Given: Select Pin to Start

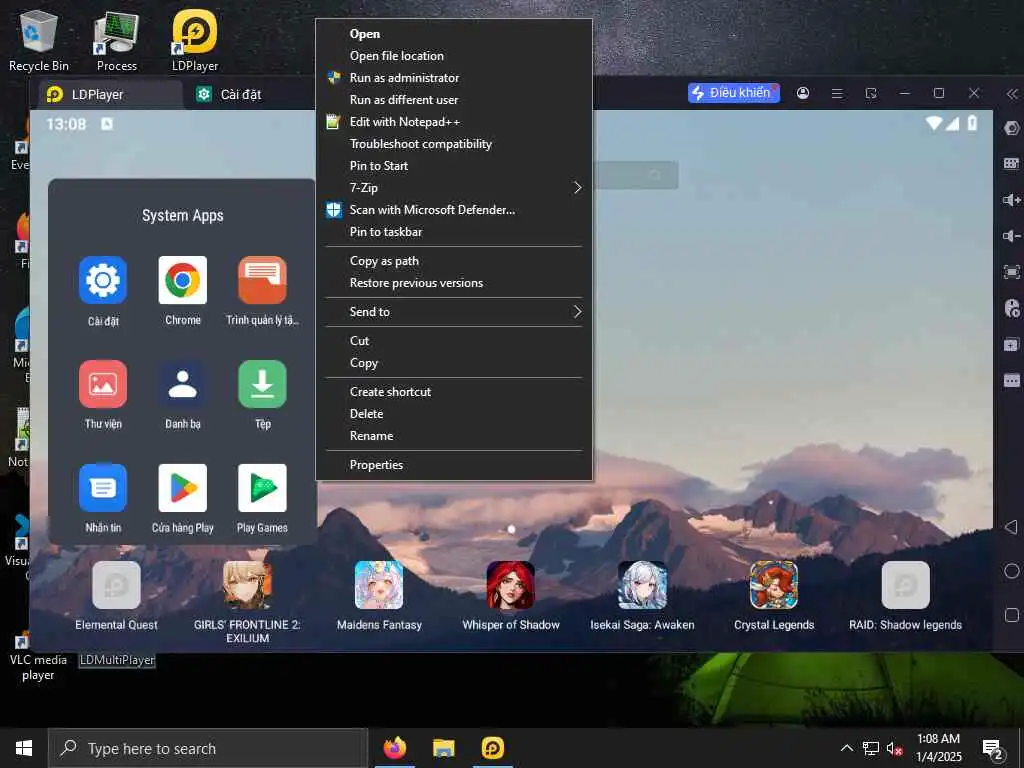Looking at the screenshot, I should 454,166.
